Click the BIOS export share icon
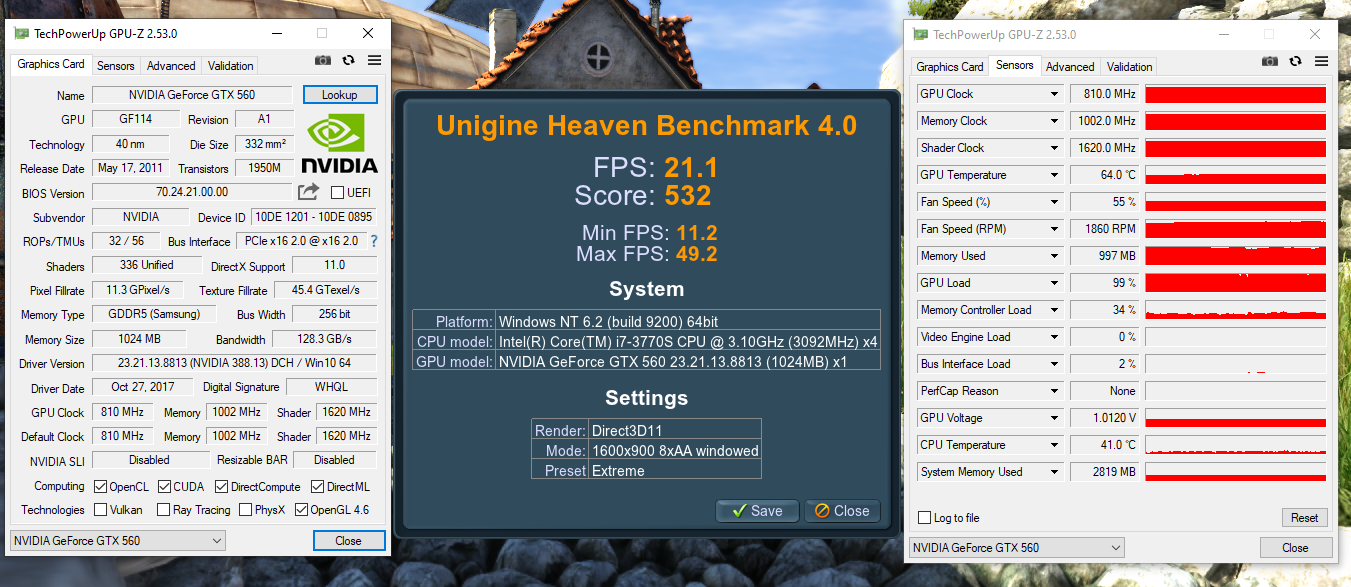 (x=308, y=192)
